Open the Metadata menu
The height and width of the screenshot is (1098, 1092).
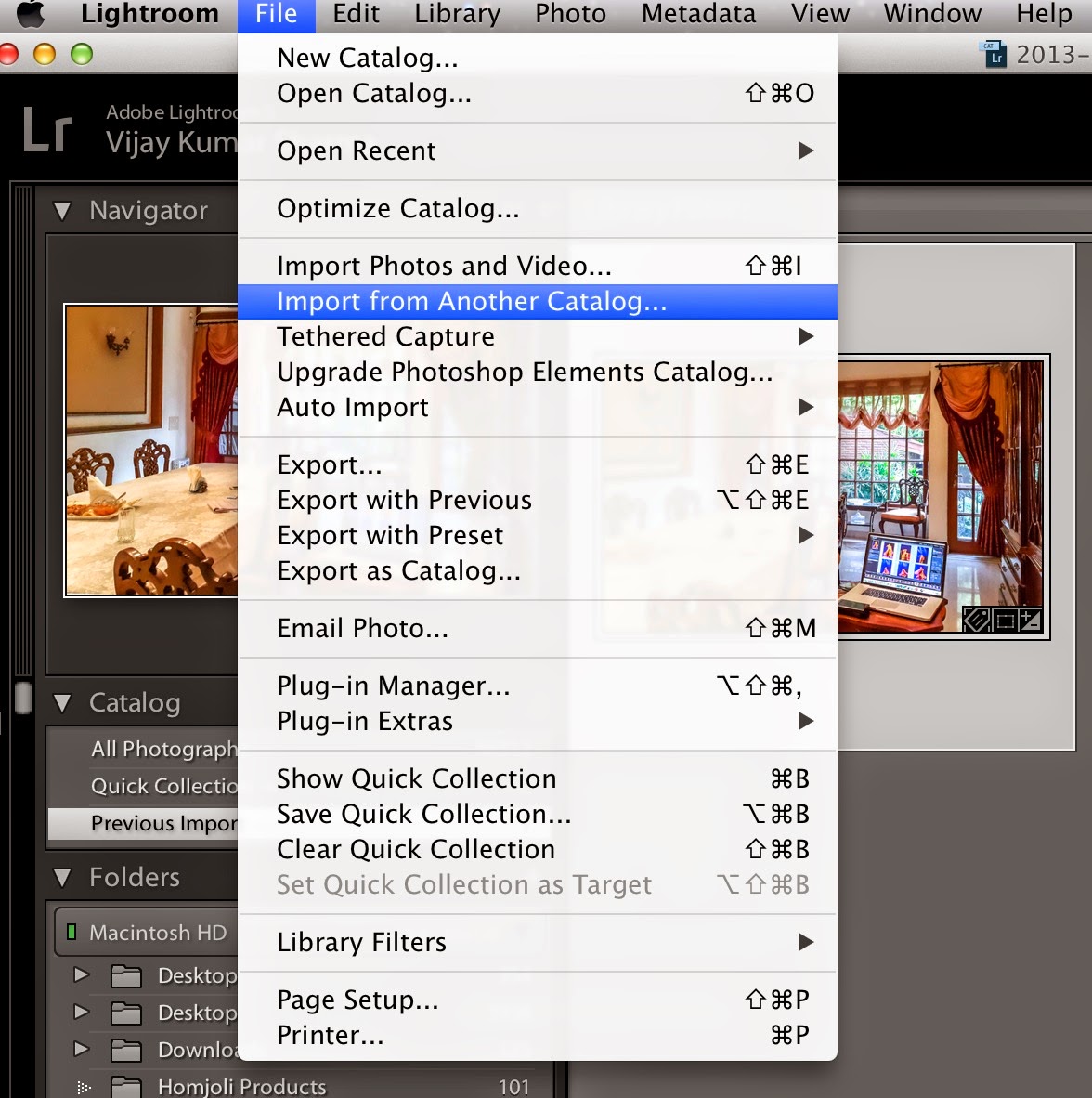pos(698,14)
